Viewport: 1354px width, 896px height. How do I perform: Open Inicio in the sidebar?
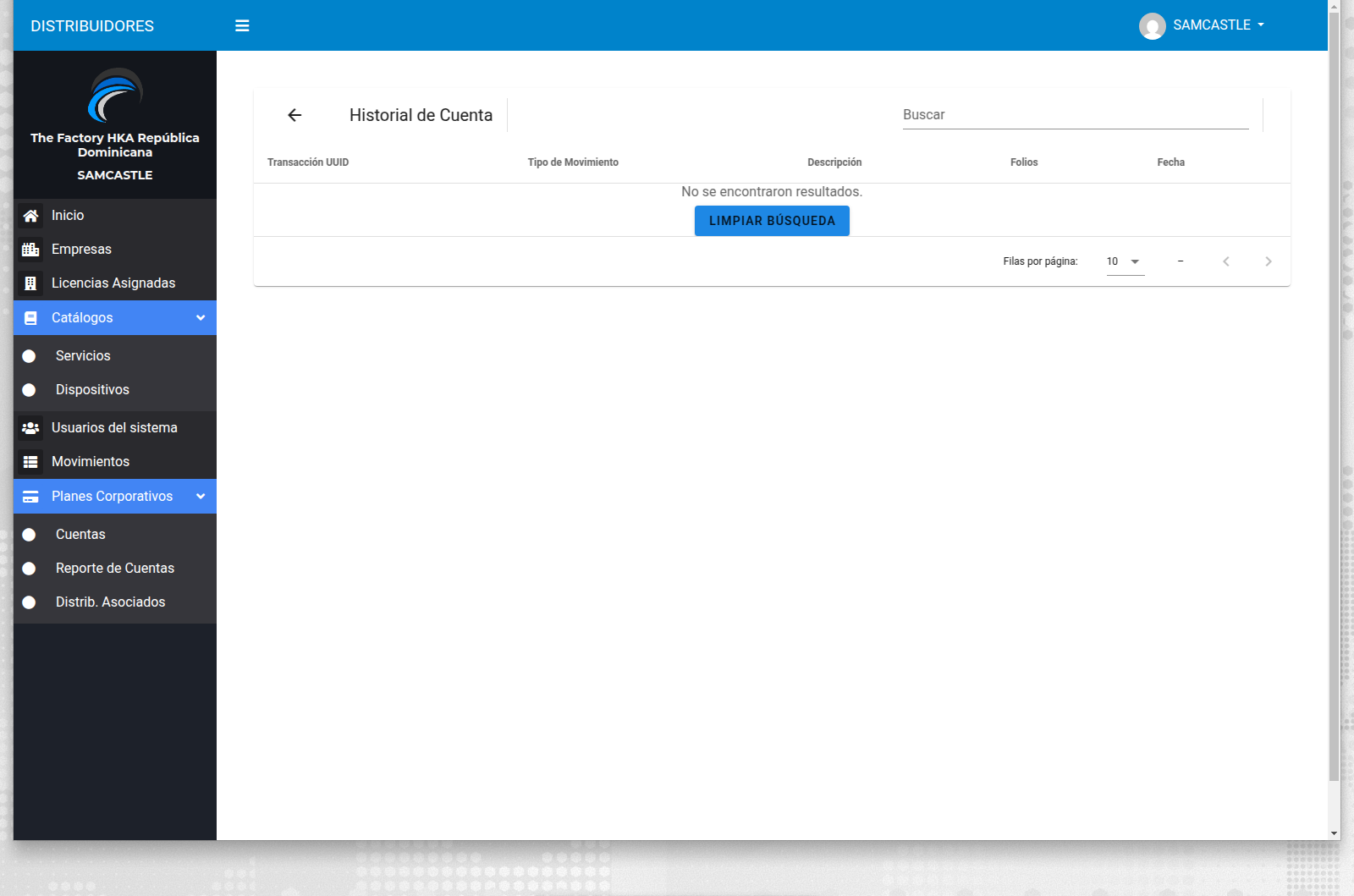pyautogui.click(x=115, y=216)
